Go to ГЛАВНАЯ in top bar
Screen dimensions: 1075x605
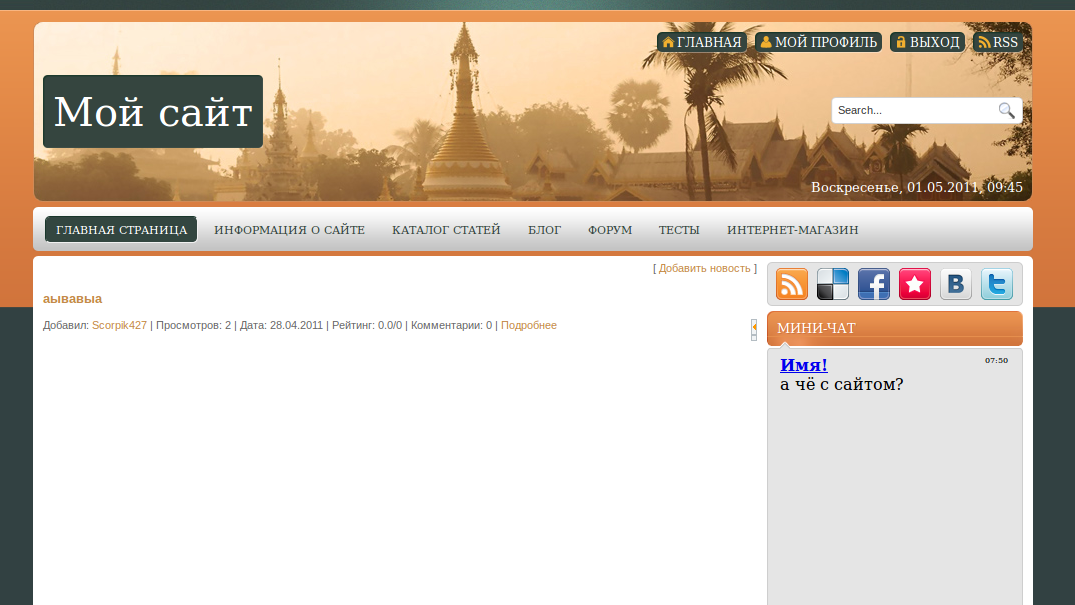[x=702, y=42]
